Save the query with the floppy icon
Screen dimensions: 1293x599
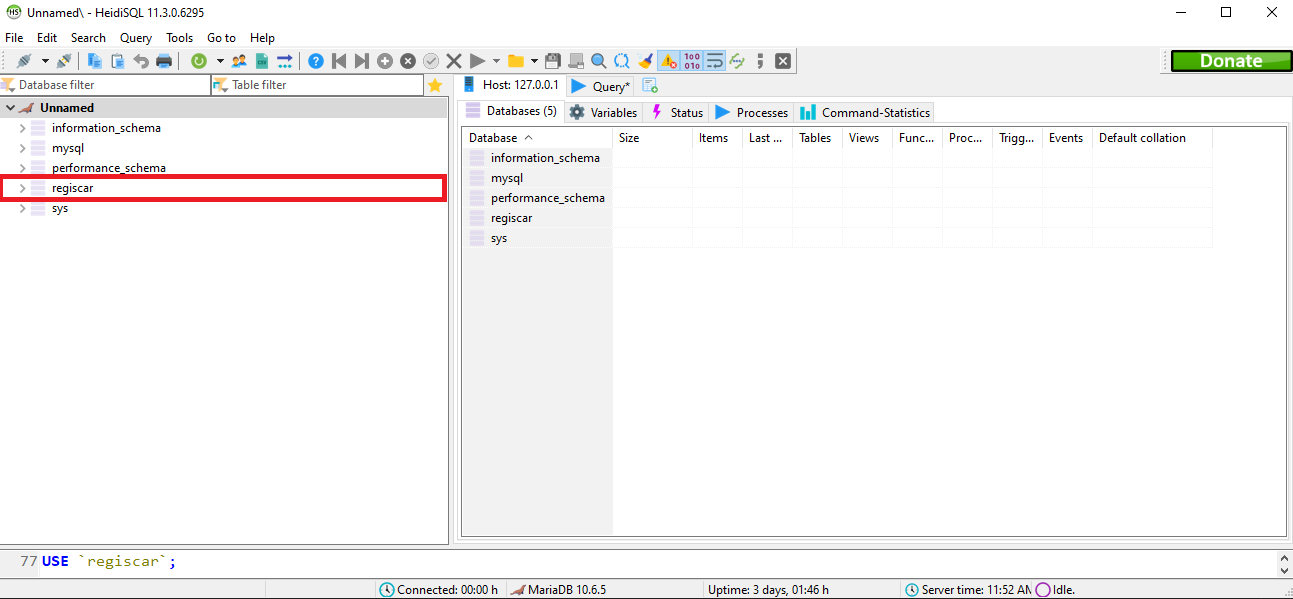point(553,61)
